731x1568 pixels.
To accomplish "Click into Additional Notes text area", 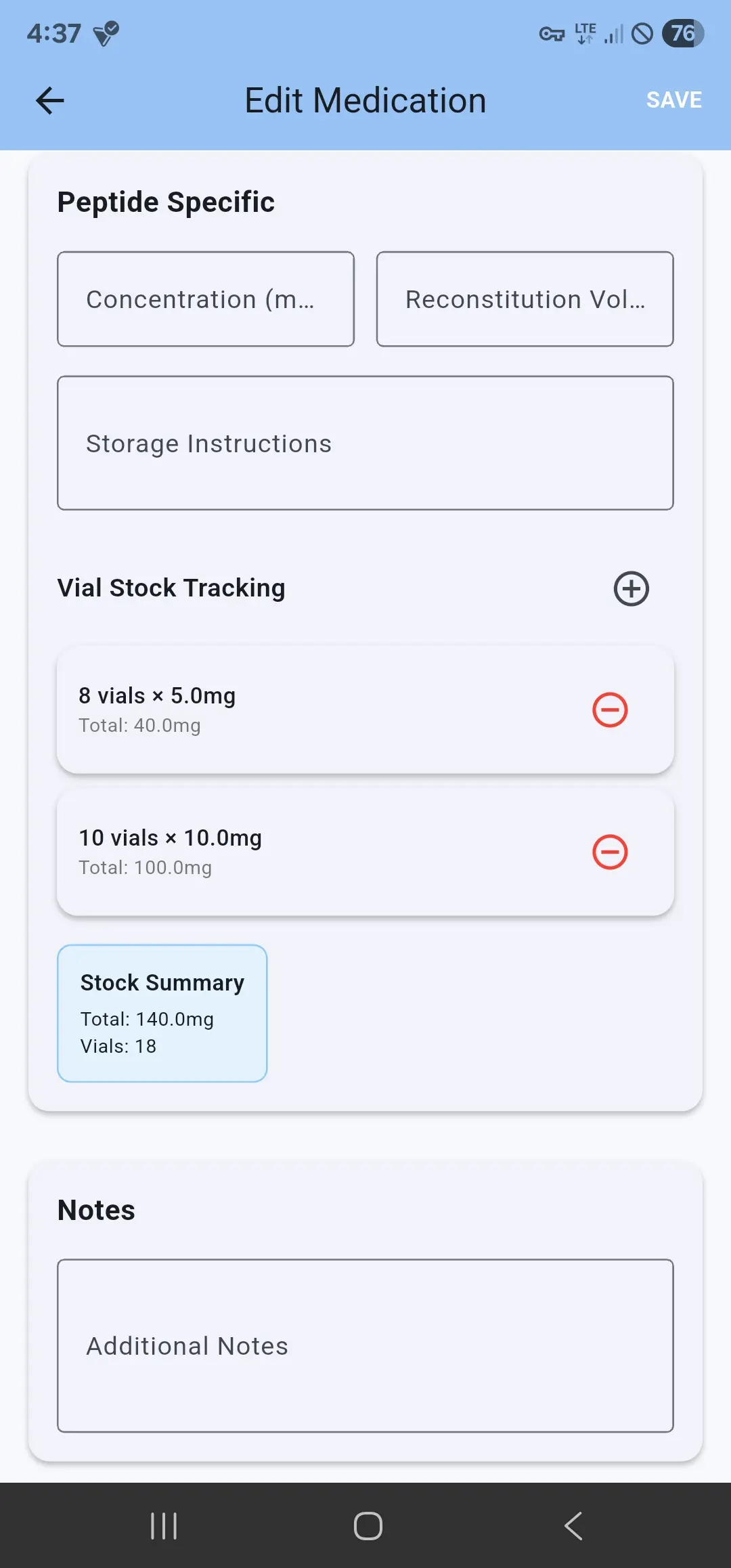I will pos(365,1345).
